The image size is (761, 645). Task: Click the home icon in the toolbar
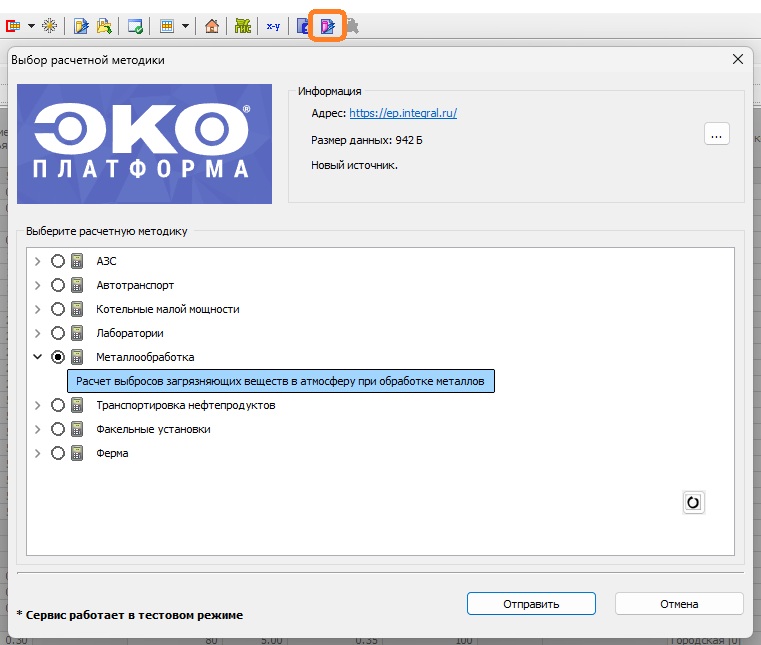coord(211,26)
